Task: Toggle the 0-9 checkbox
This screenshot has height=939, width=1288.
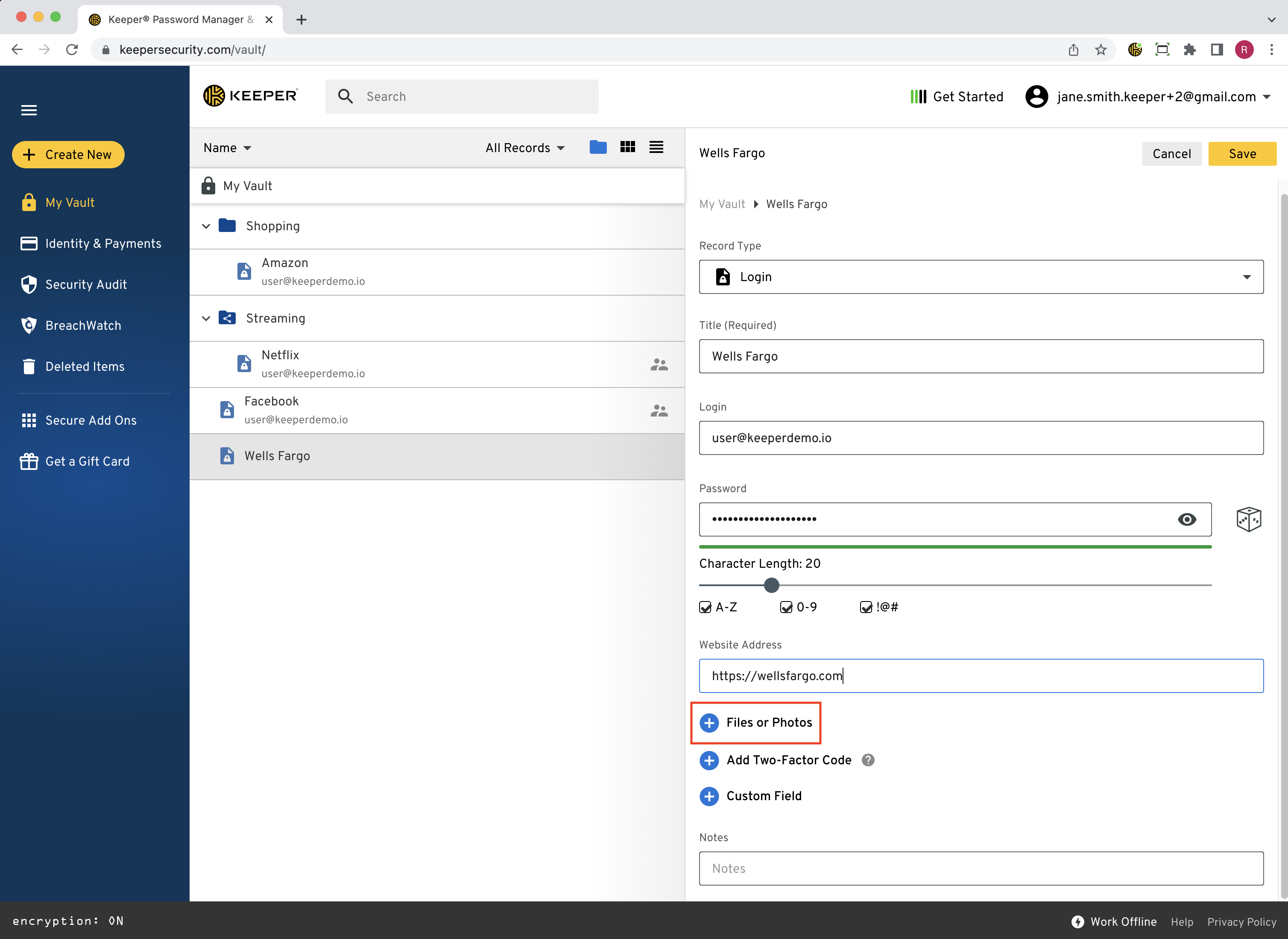Action: pos(786,607)
